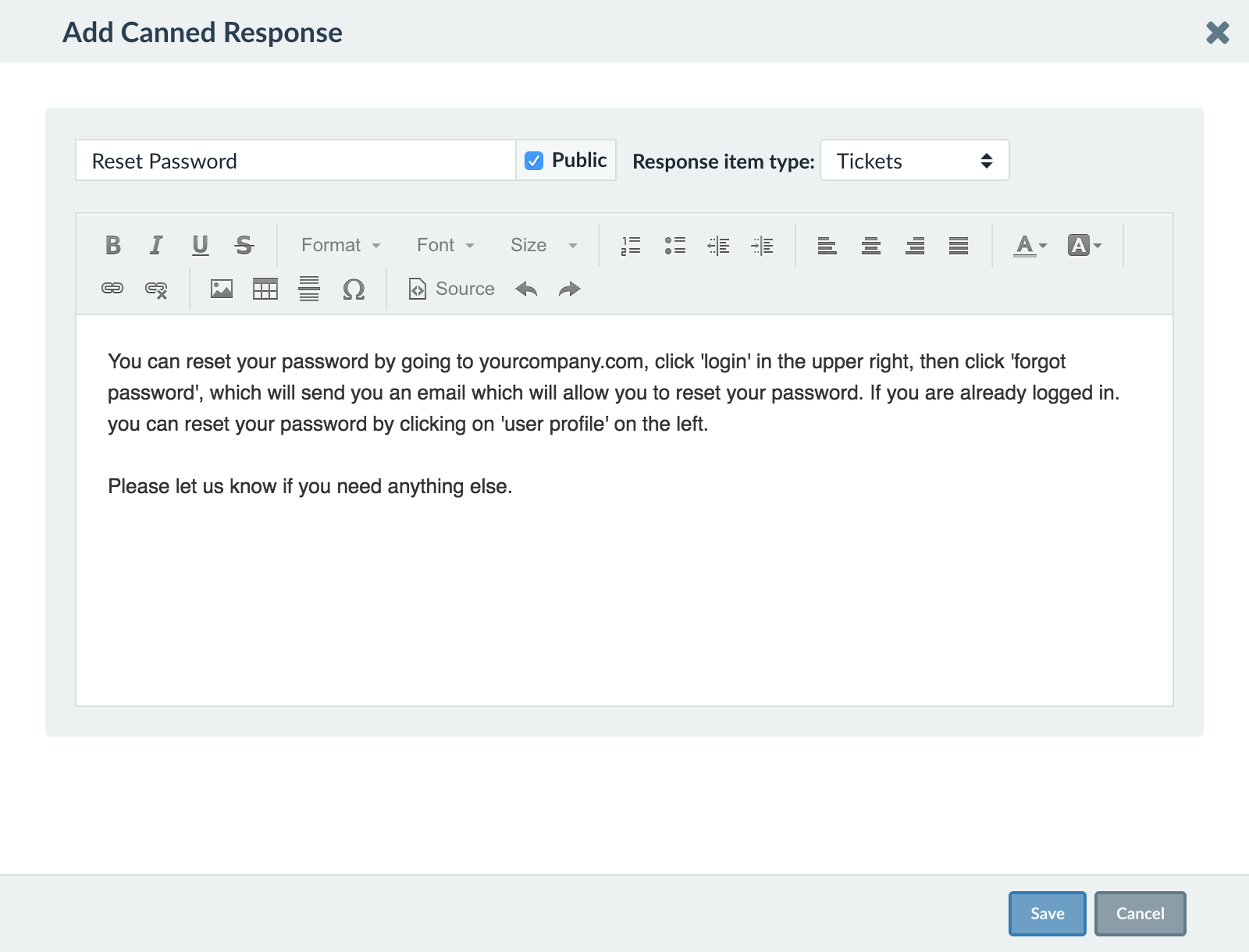Insert a bulleted list
This screenshot has width=1249, height=952.
[x=674, y=246]
